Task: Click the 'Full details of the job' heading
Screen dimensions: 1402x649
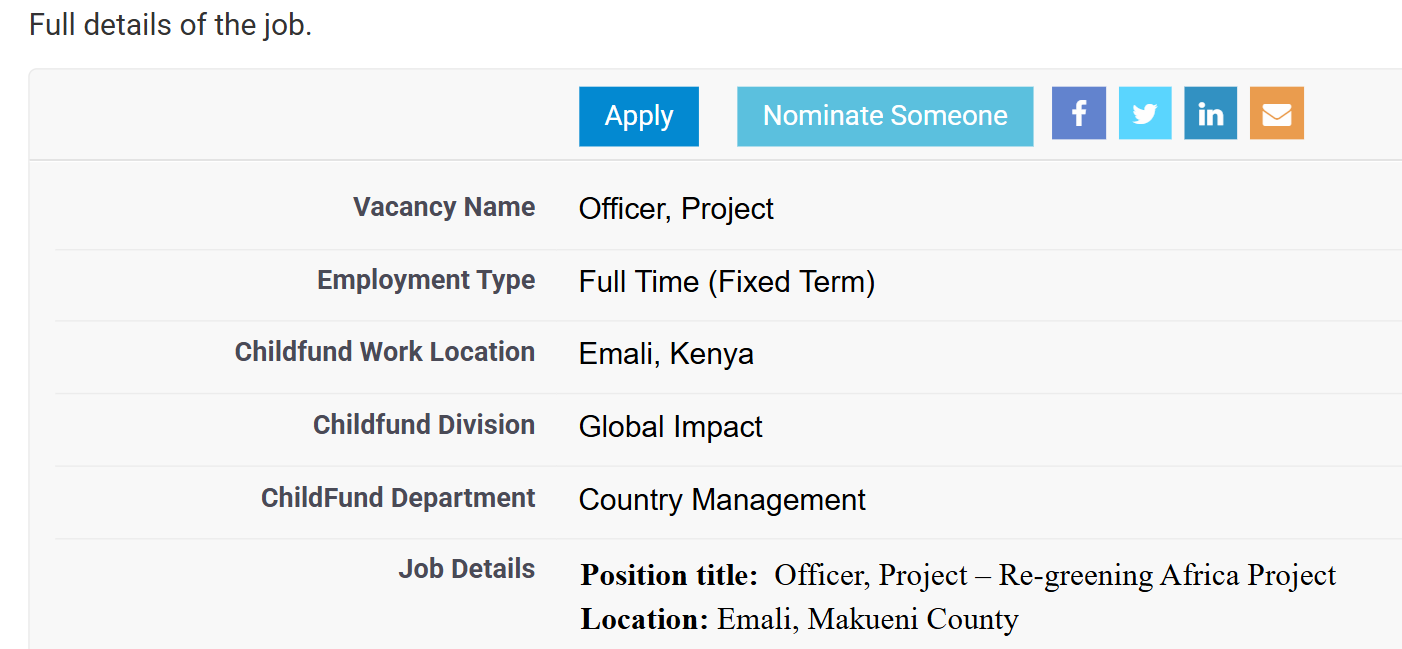Action: [x=172, y=24]
